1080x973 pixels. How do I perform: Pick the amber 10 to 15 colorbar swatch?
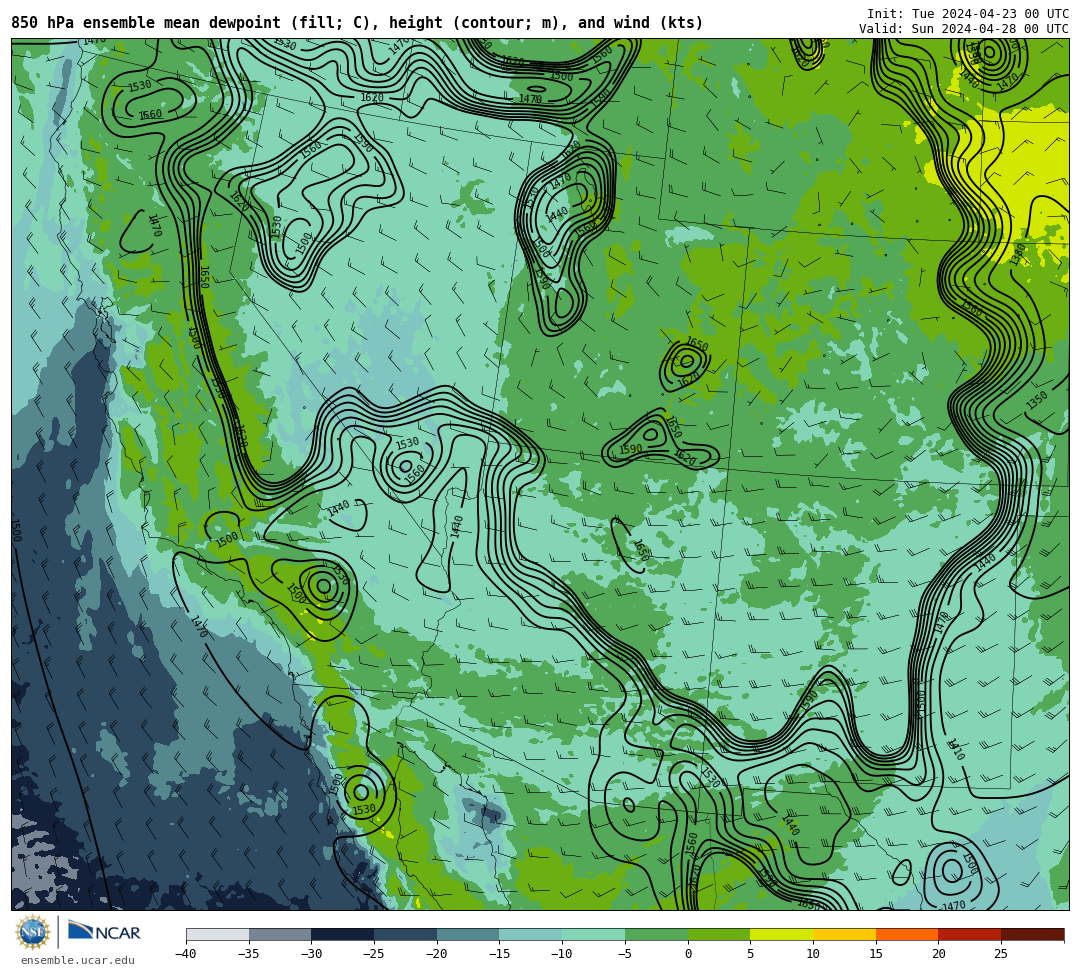coord(844,934)
